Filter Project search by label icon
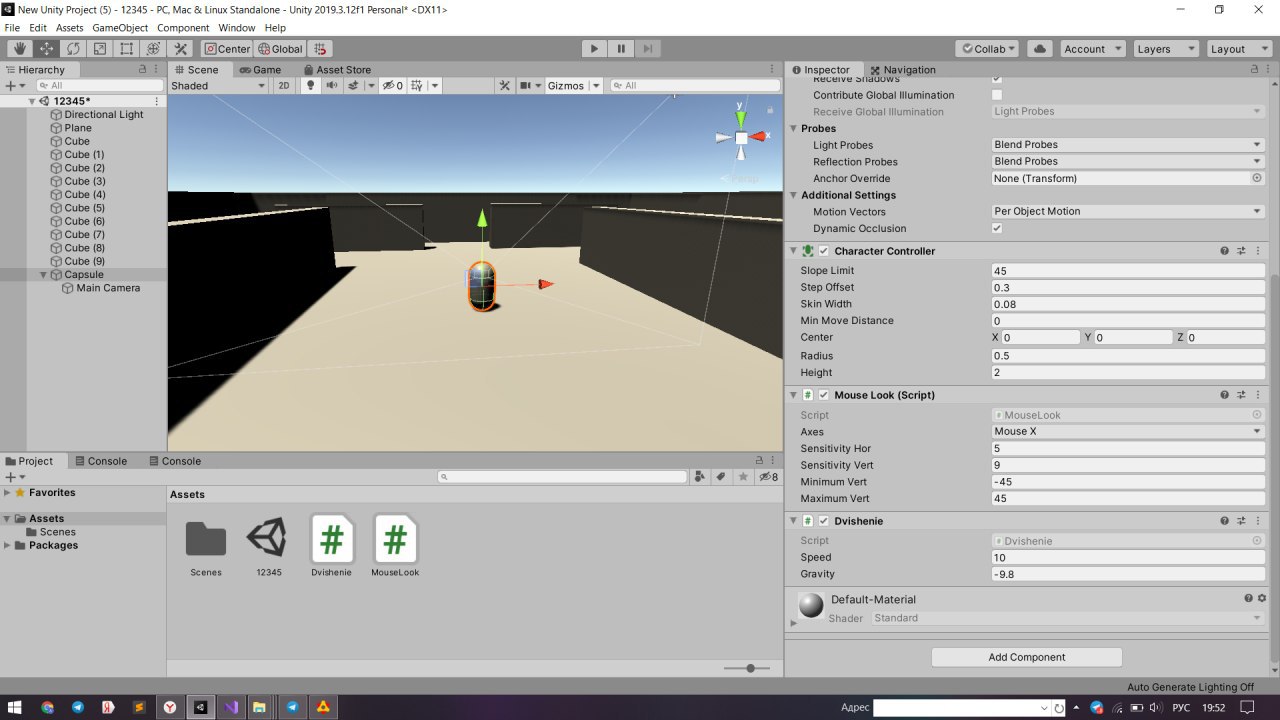 [x=721, y=477]
